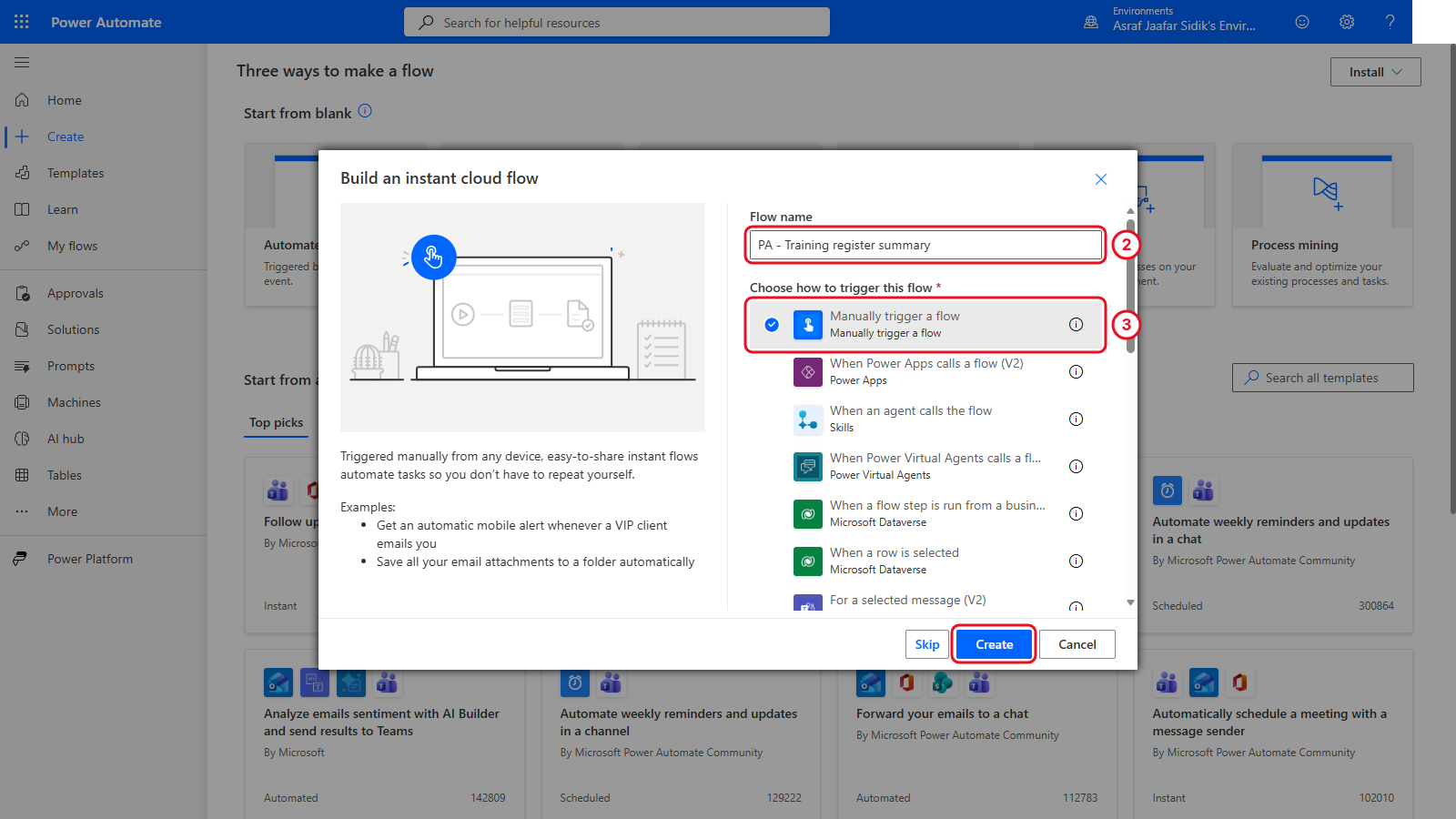Open the Process mining card
The image size is (1456, 819).
(x=1323, y=225)
